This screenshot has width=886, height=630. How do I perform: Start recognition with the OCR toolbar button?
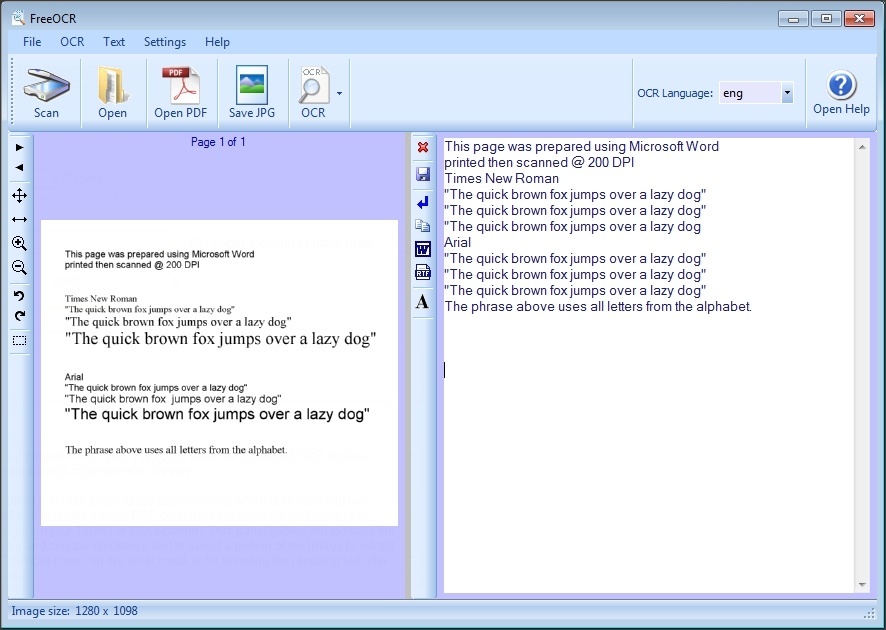pos(313,93)
